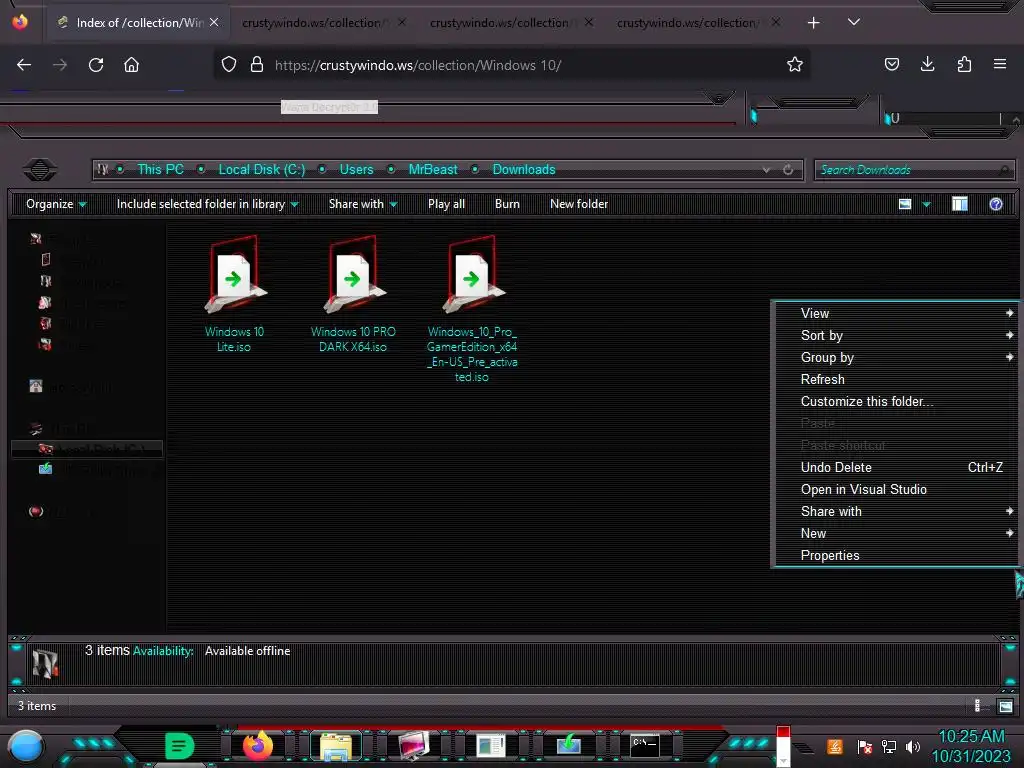Click Burn in the Explorer toolbar
Screen dimensions: 1024x768
(507, 204)
